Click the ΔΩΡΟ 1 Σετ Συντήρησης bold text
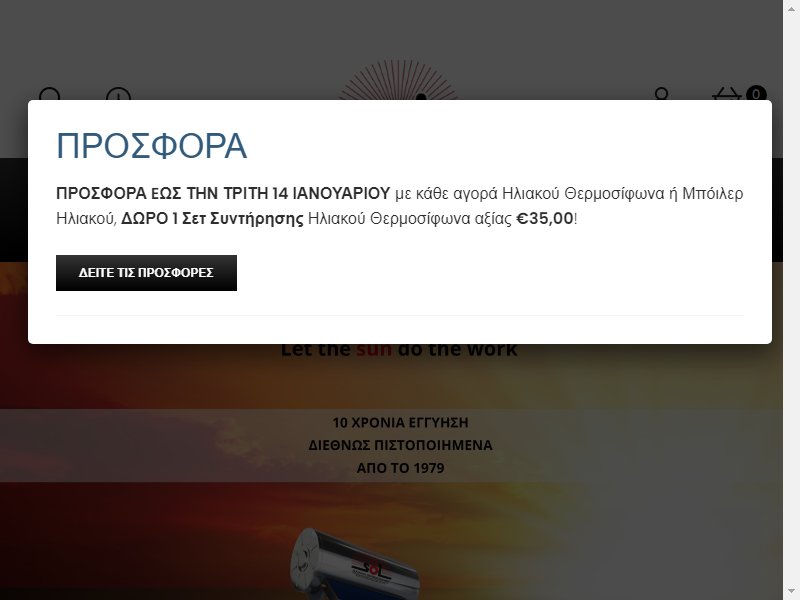 (x=212, y=219)
